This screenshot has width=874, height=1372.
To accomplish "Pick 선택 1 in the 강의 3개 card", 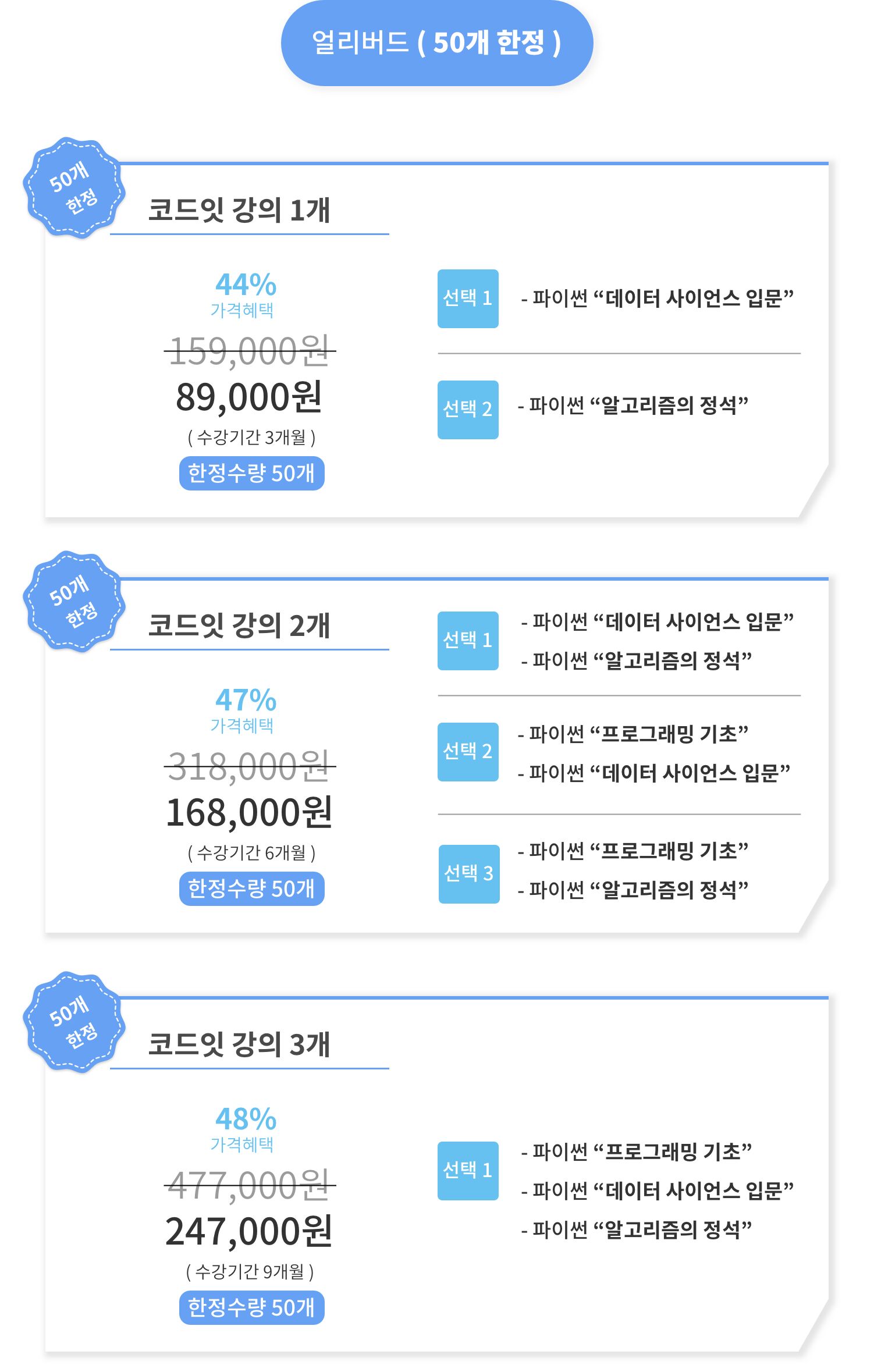I will coord(468,1171).
